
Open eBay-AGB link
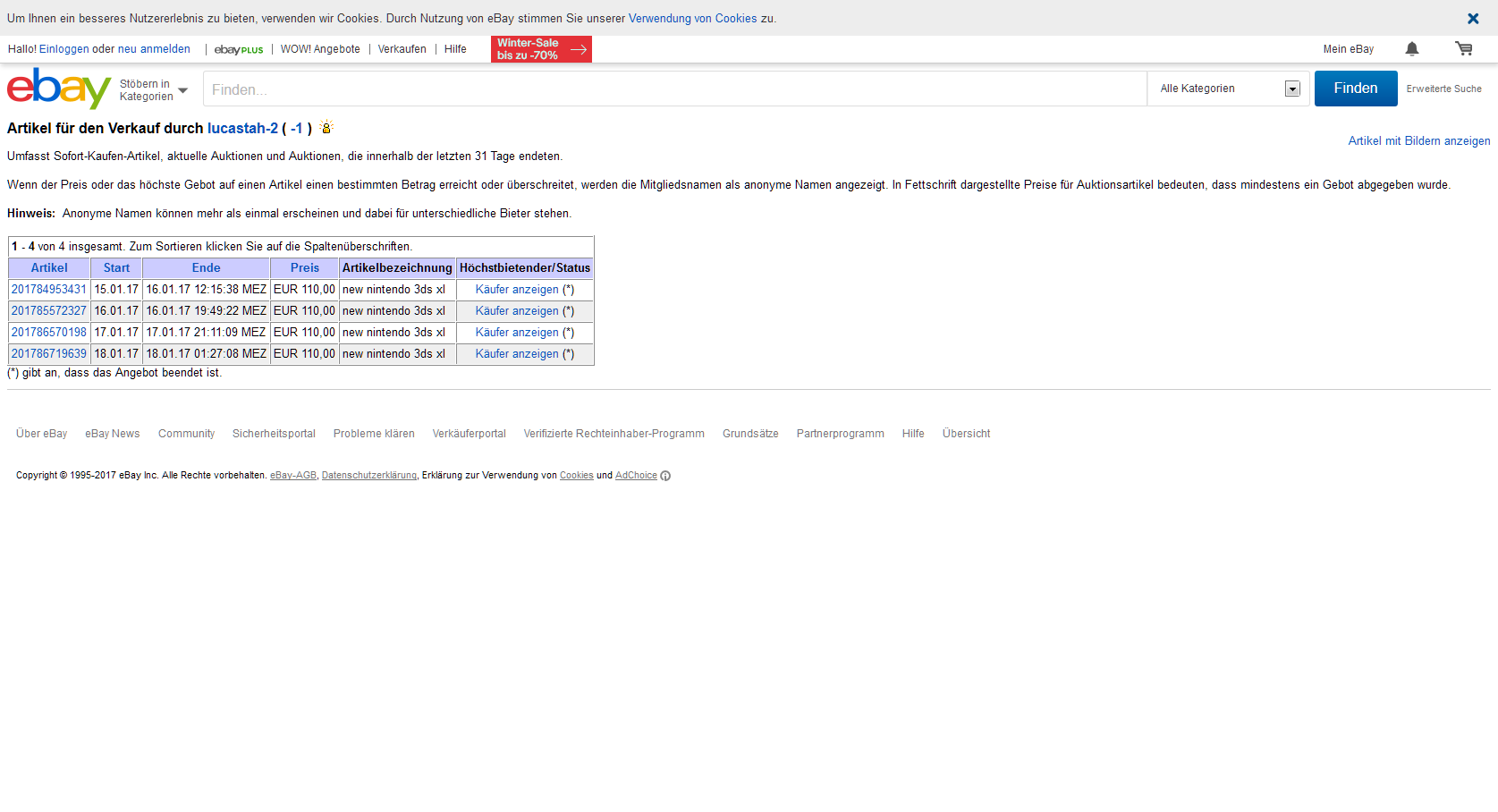(x=293, y=476)
